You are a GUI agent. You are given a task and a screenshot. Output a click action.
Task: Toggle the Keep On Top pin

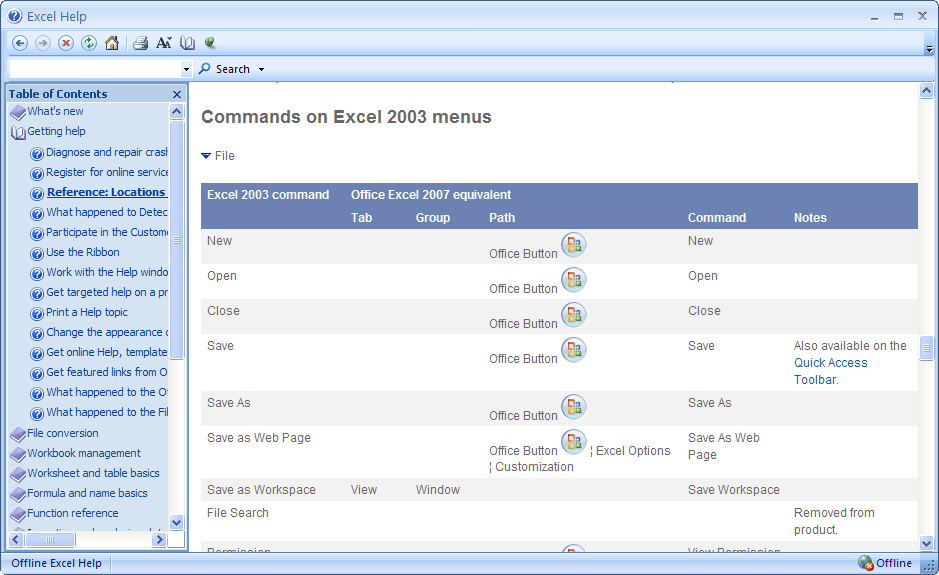[x=210, y=43]
